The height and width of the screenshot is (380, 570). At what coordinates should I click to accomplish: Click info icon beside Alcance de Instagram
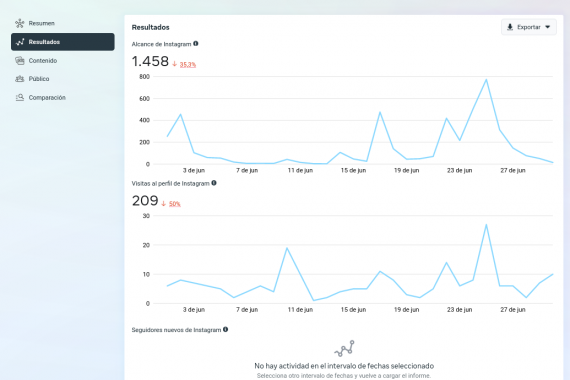(x=196, y=44)
